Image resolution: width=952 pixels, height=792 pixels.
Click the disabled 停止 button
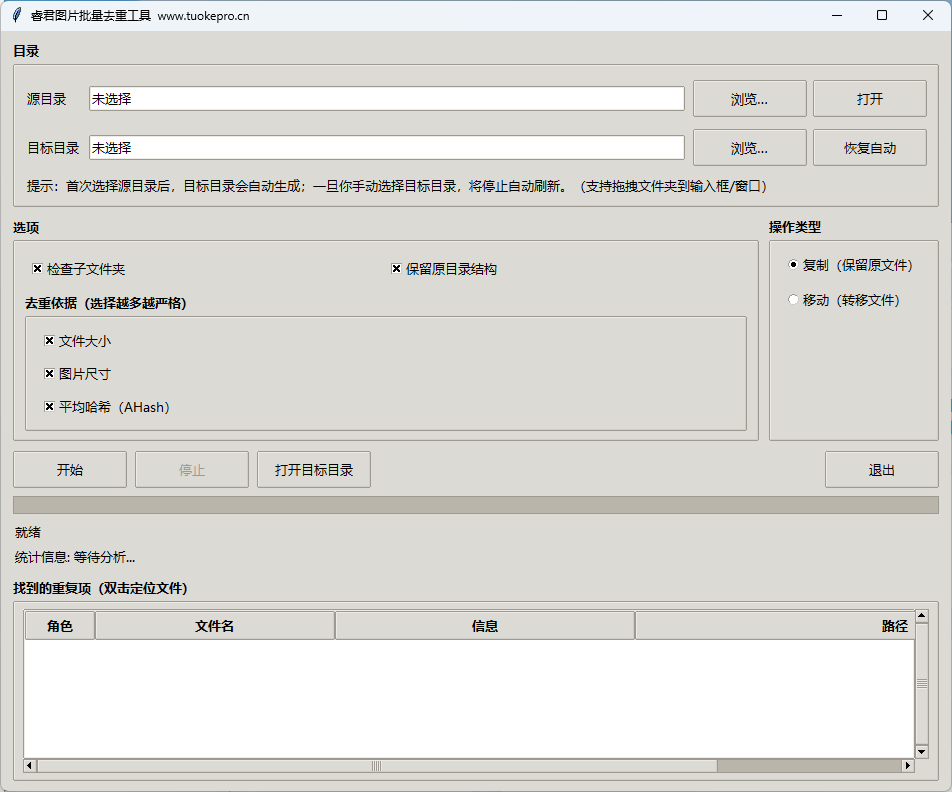coord(192,469)
